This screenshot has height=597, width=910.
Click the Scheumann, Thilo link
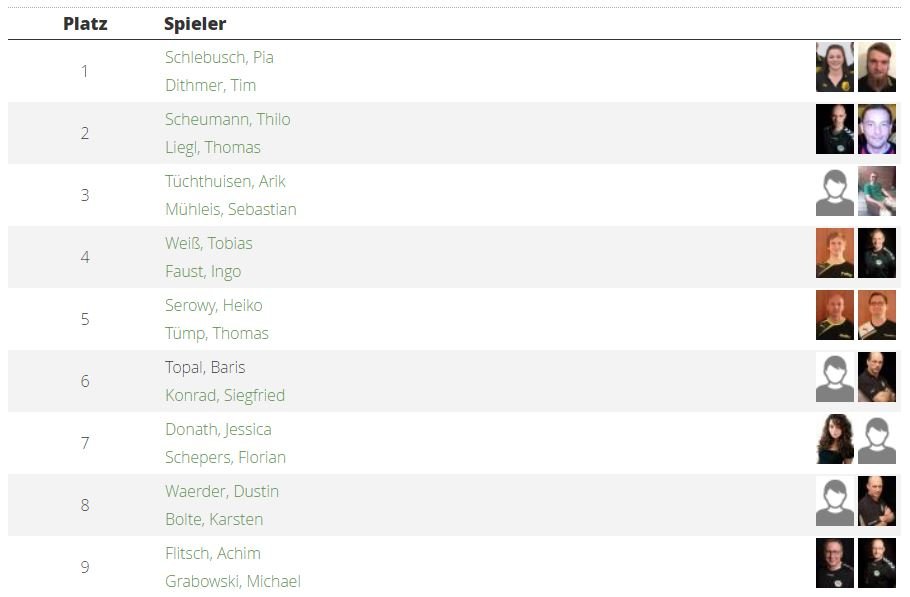coord(227,119)
